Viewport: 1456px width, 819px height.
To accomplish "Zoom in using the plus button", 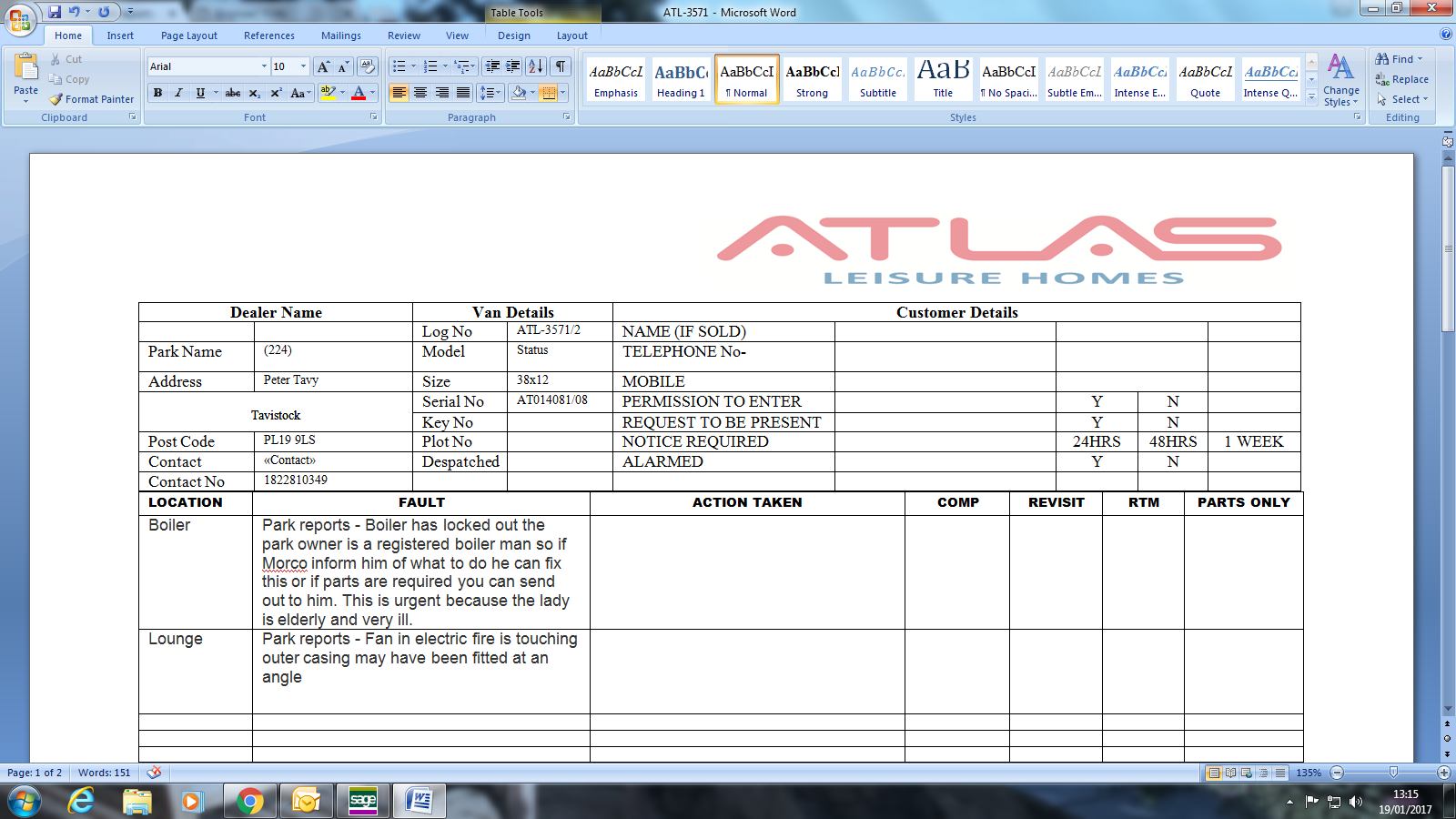I will (1444, 773).
